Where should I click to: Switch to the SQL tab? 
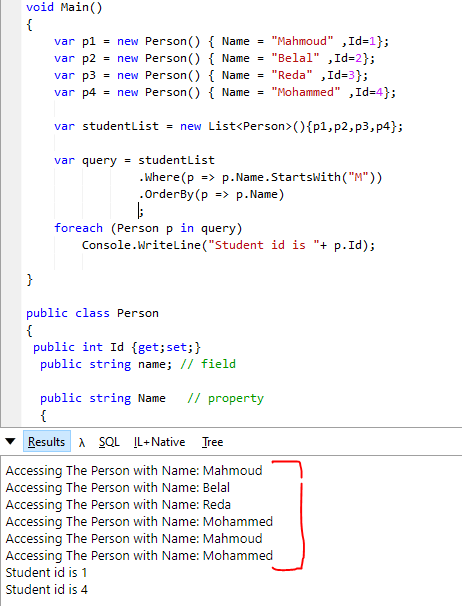109,442
